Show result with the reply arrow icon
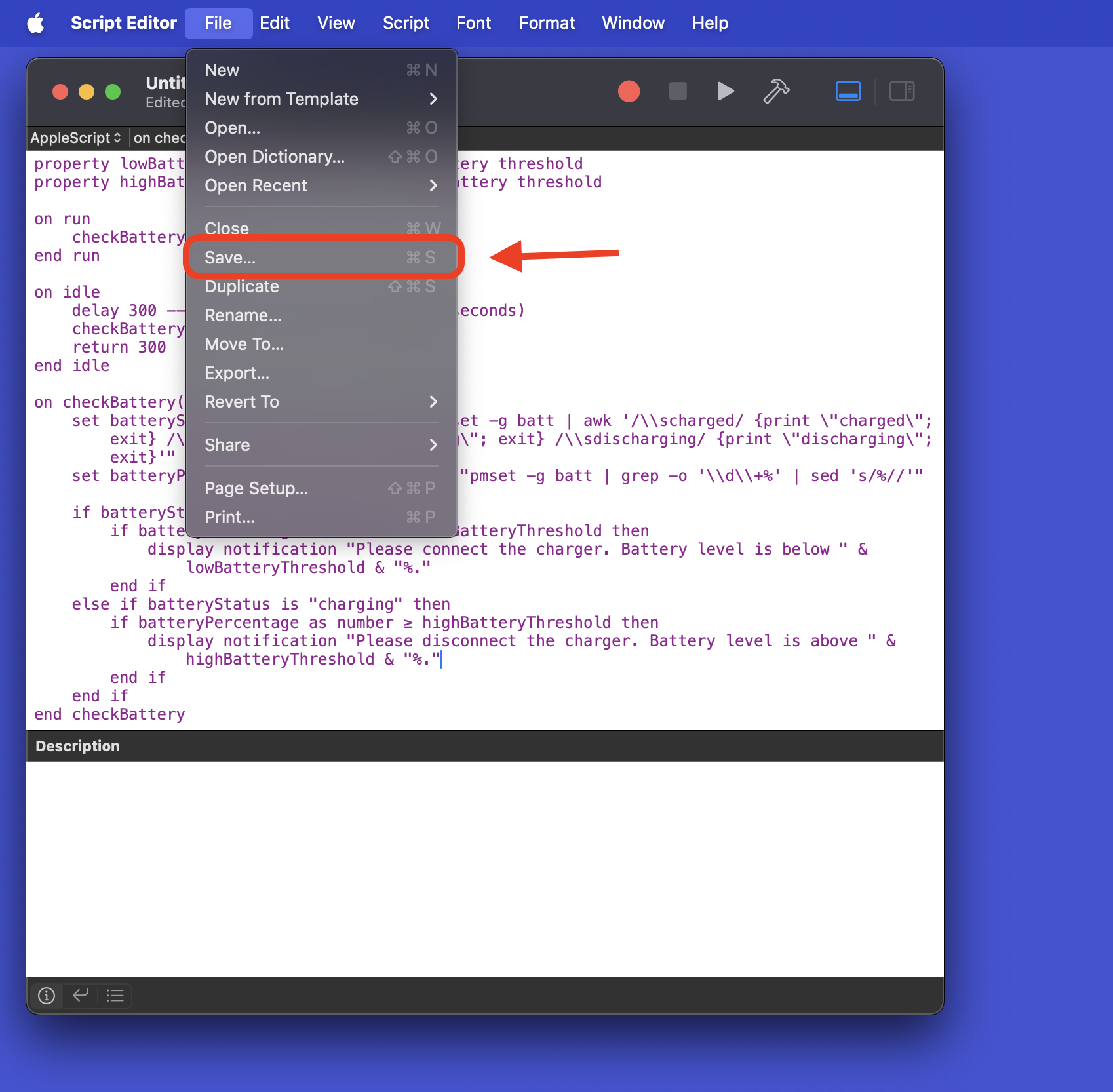Screen dimensions: 1113x1092 pyautogui.click(x=81, y=996)
